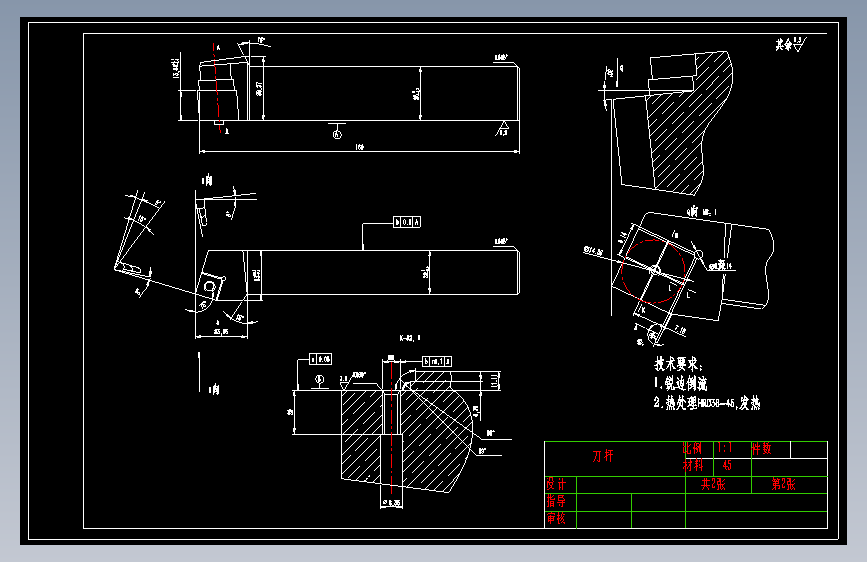Image resolution: width=867 pixels, height=562 pixels.
Task: Click the 指导 label in title block
Action: click(x=556, y=502)
